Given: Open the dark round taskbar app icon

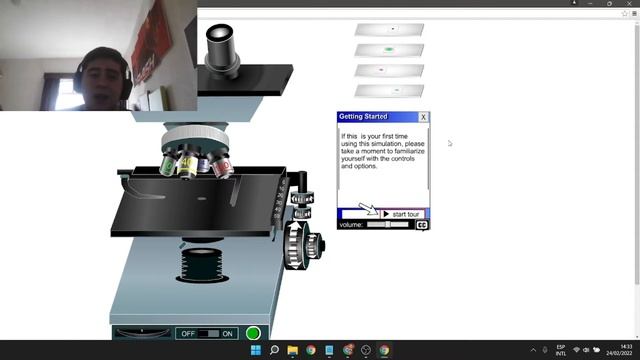Looking at the screenshot, I should (366, 350).
